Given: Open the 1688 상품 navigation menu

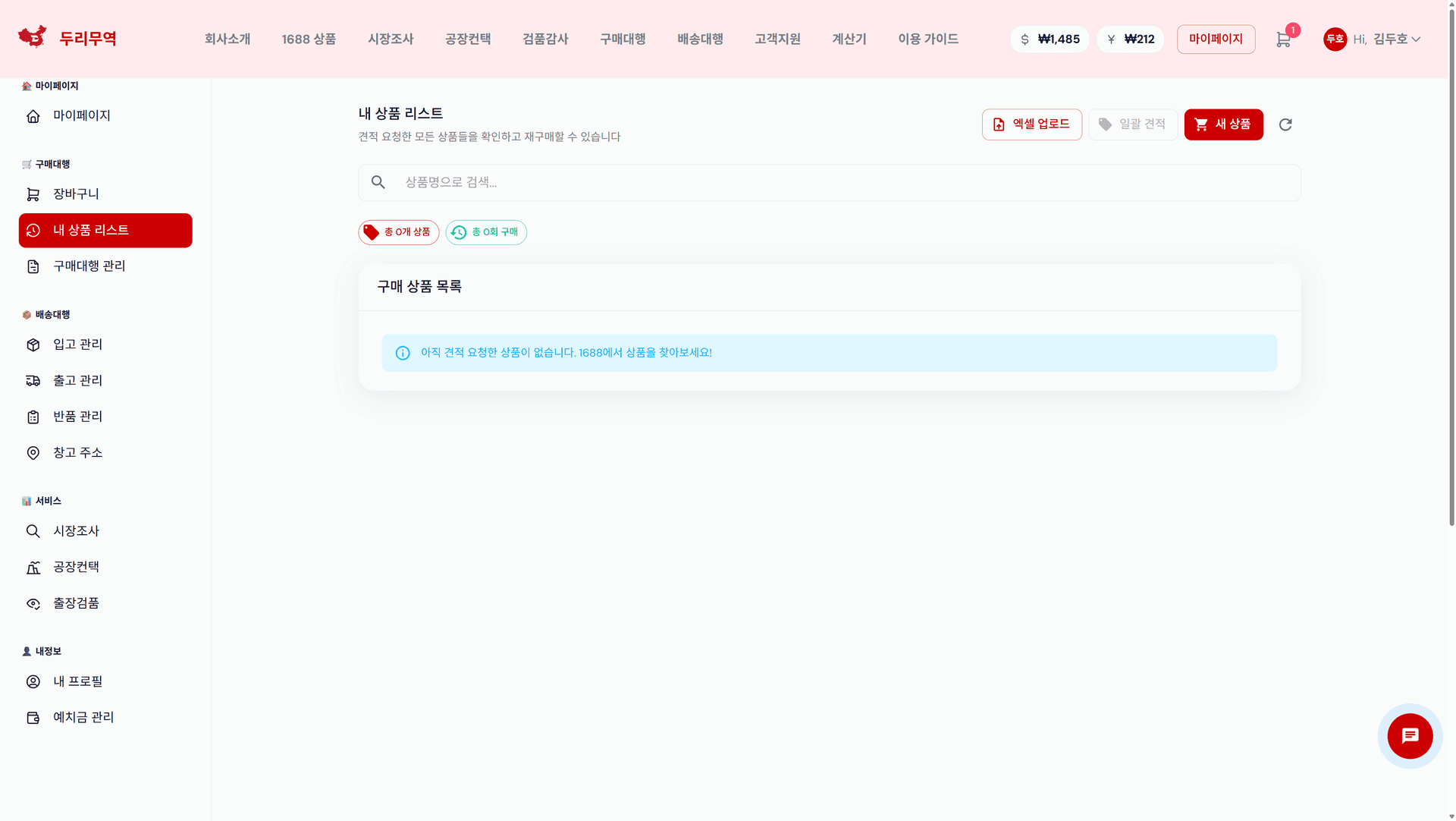Looking at the screenshot, I should click(308, 39).
